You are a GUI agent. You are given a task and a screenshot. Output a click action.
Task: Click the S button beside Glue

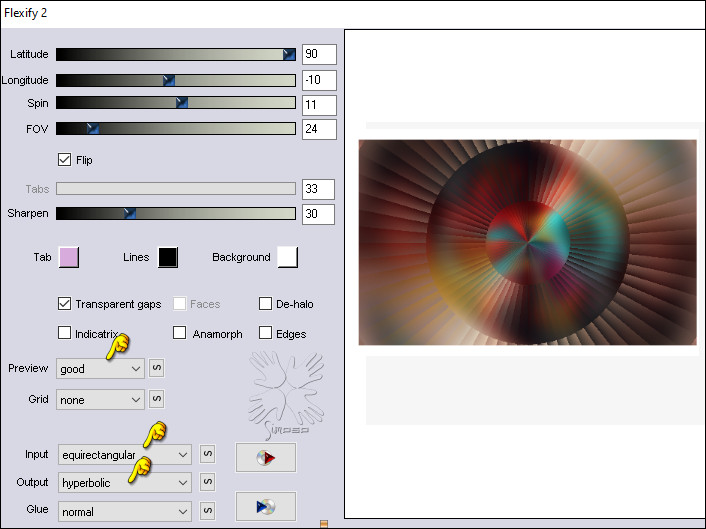(206, 511)
